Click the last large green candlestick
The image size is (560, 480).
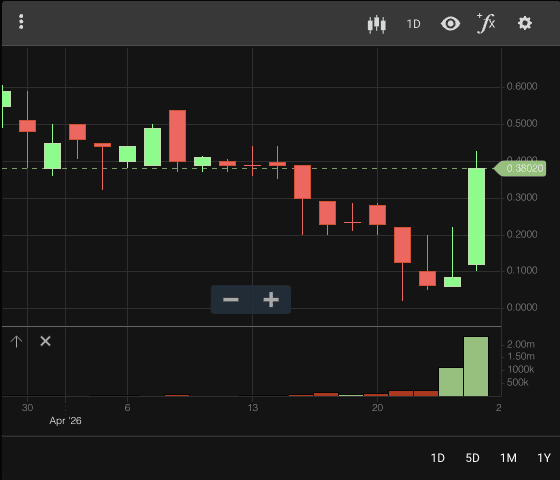click(x=476, y=216)
